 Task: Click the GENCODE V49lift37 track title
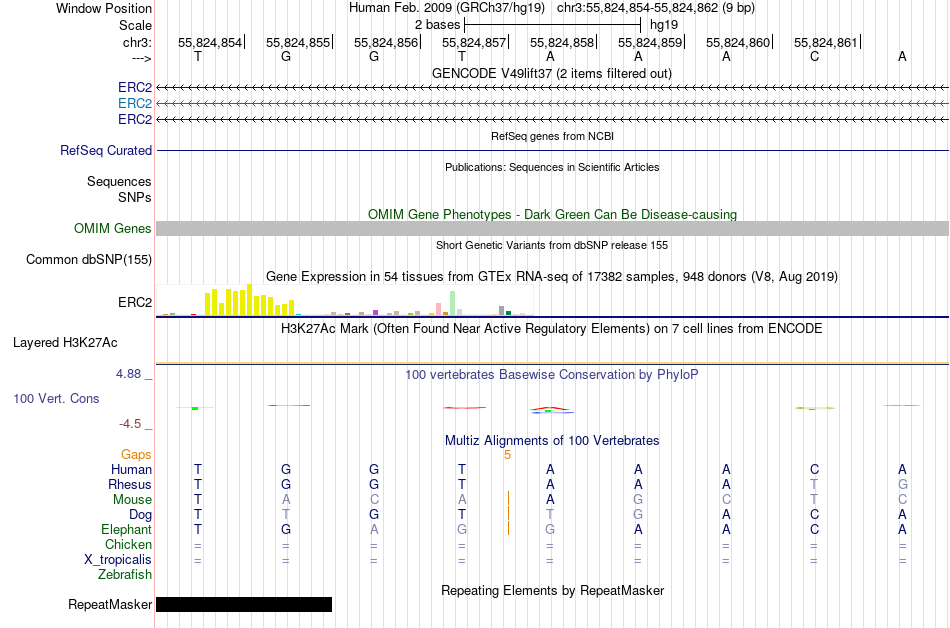coord(551,73)
